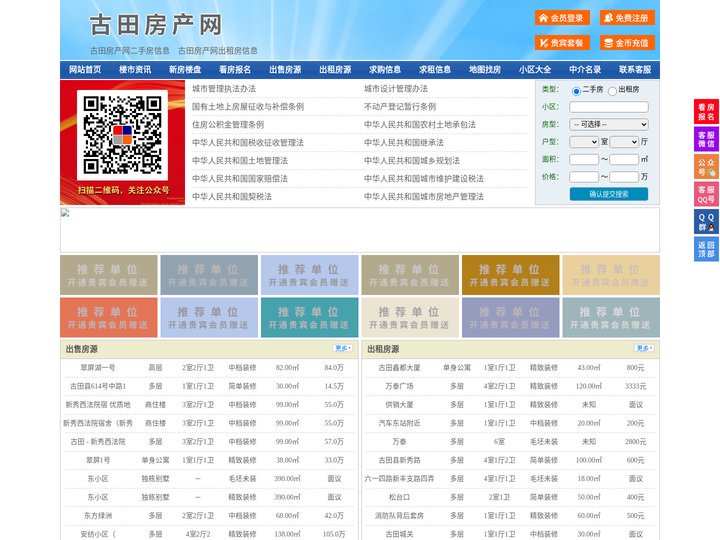The width and height of the screenshot is (720, 540).
Task: Open the 贵宾套餐 VIP package button
Action: click(x=562, y=43)
